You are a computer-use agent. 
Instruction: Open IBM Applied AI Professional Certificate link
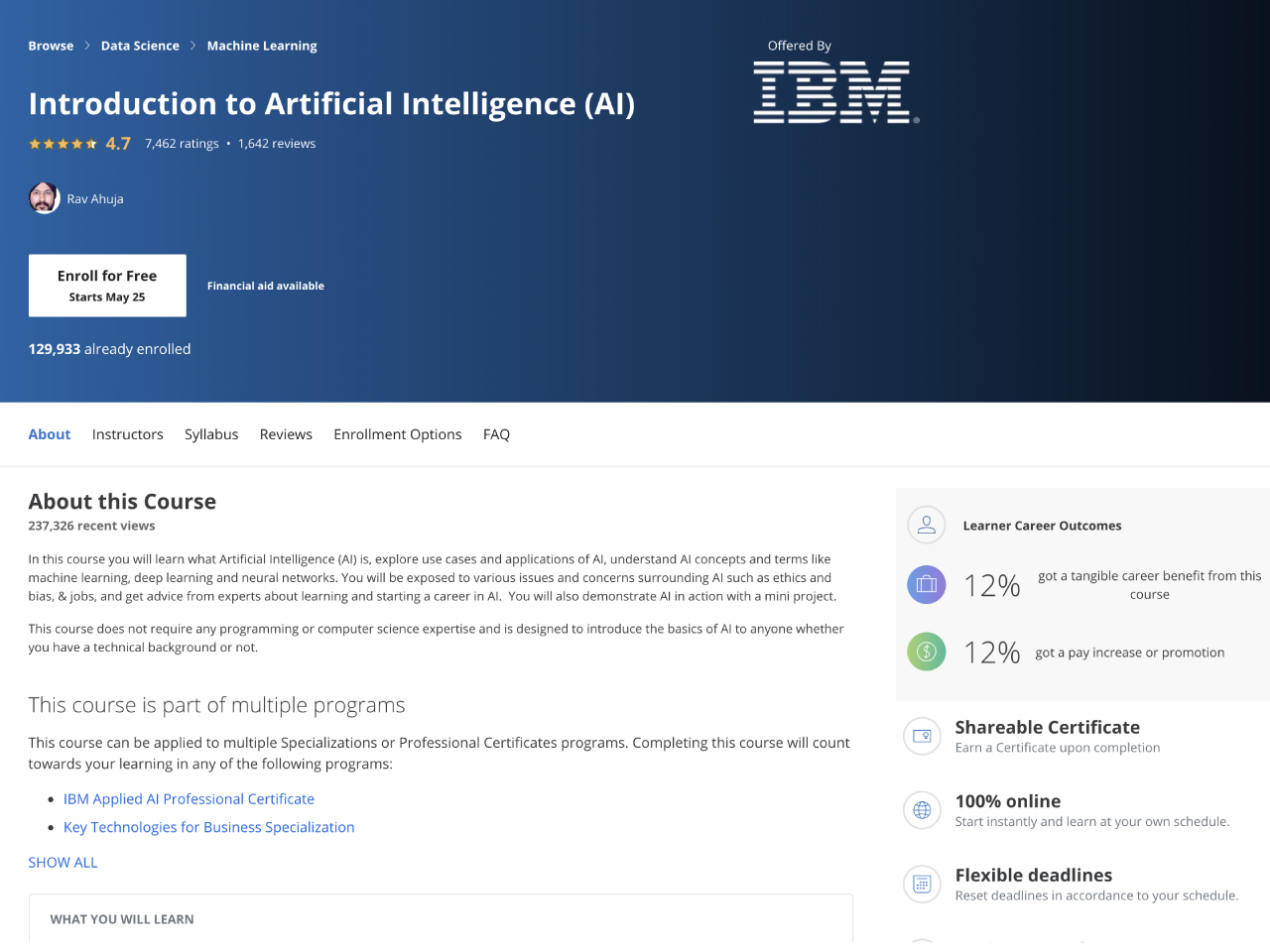189,799
